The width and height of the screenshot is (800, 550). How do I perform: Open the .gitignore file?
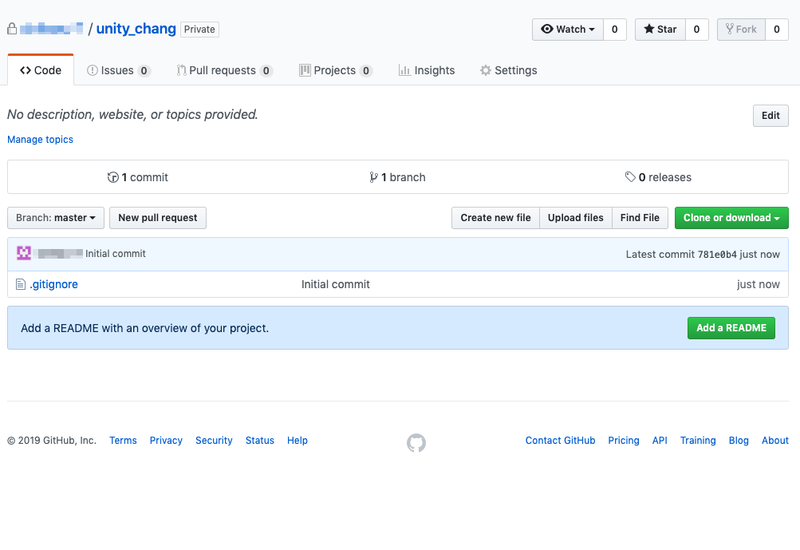pyautogui.click(x=54, y=284)
